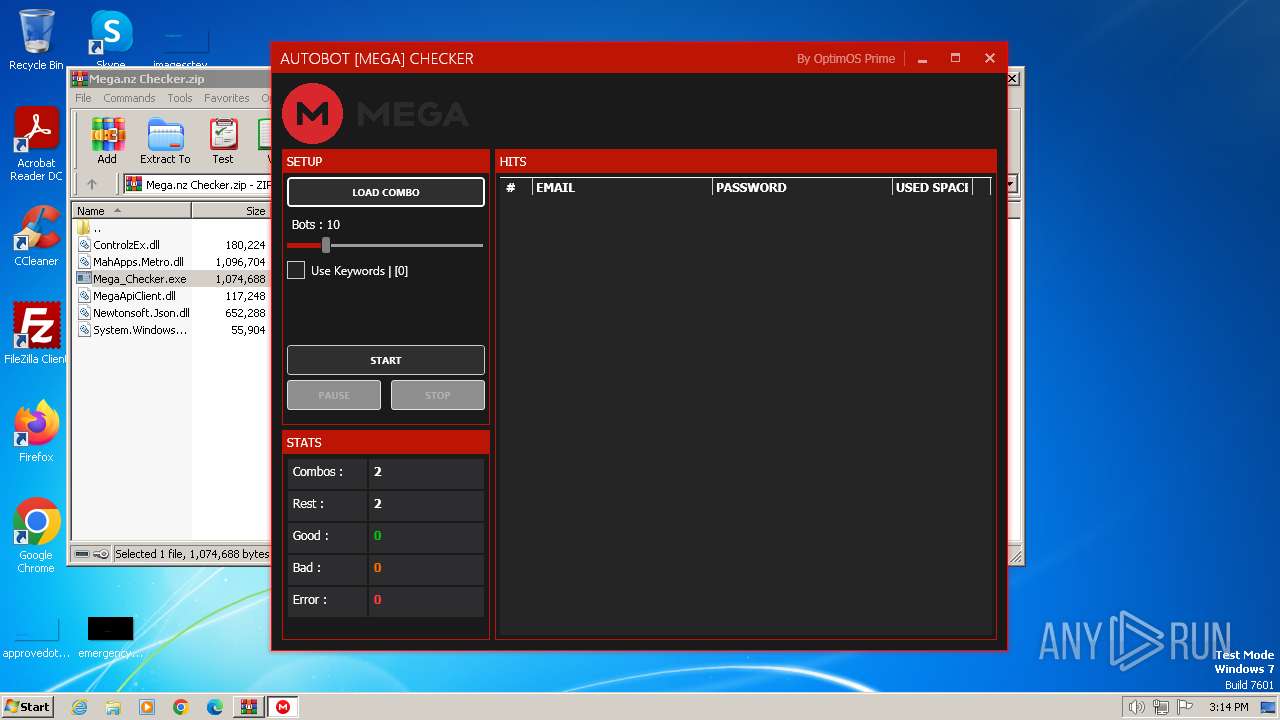The width and height of the screenshot is (1280, 720).
Task: Switch to WinRAR taskbar button
Action: [249, 707]
